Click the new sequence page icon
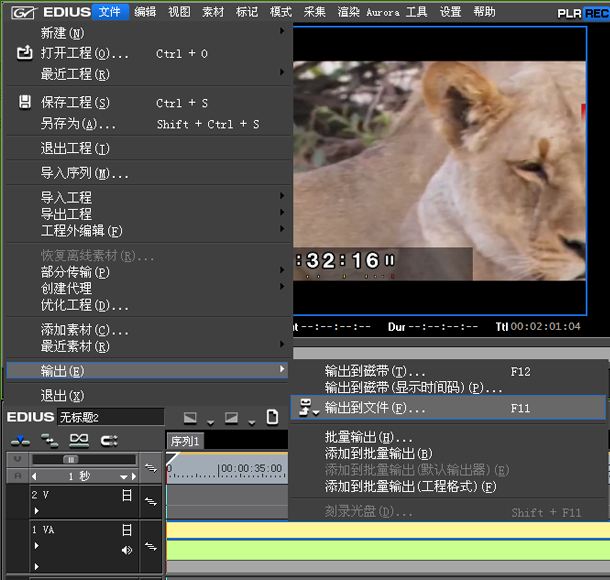 pos(272,417)
